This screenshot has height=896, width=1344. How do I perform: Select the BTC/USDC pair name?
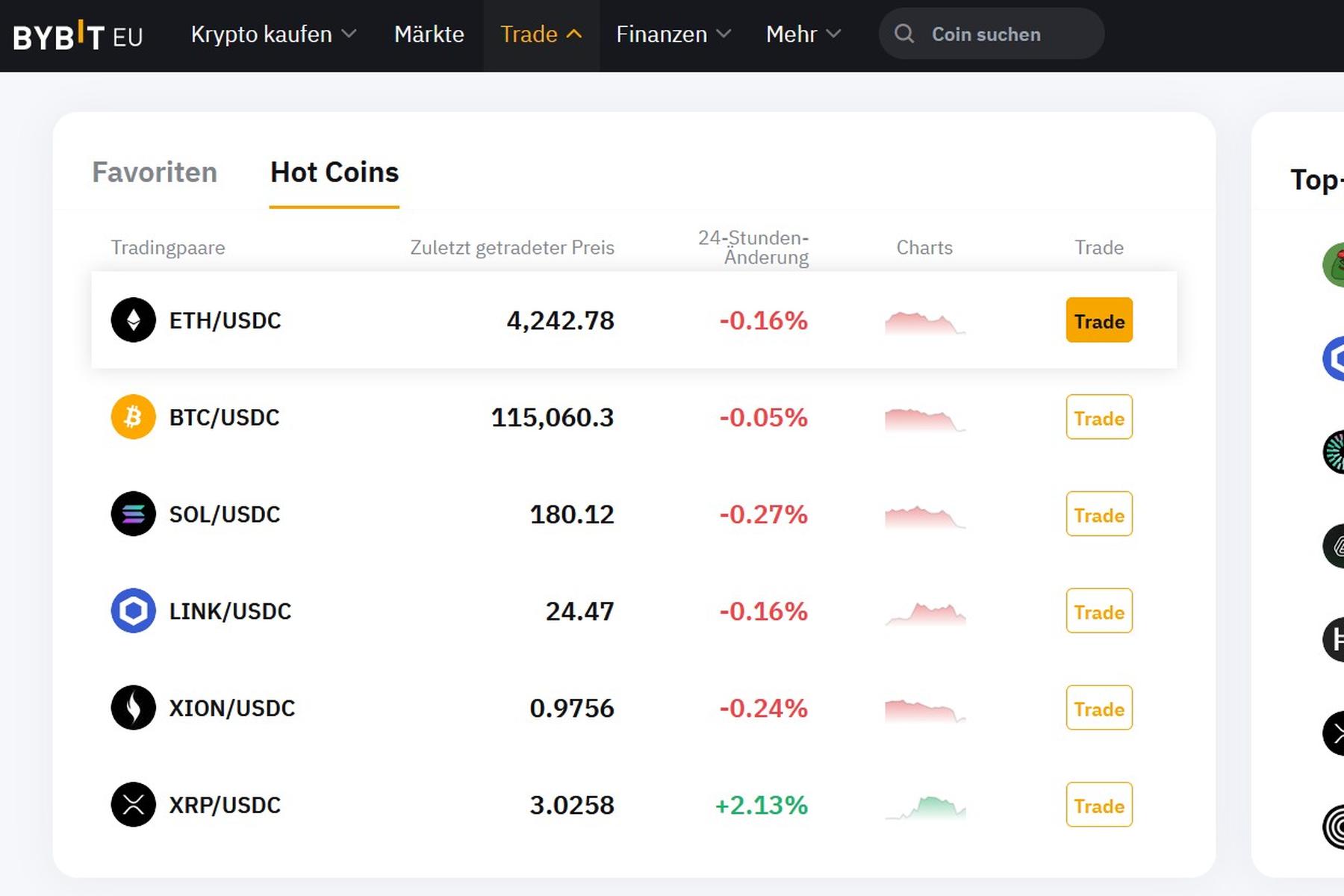(224, 417)
